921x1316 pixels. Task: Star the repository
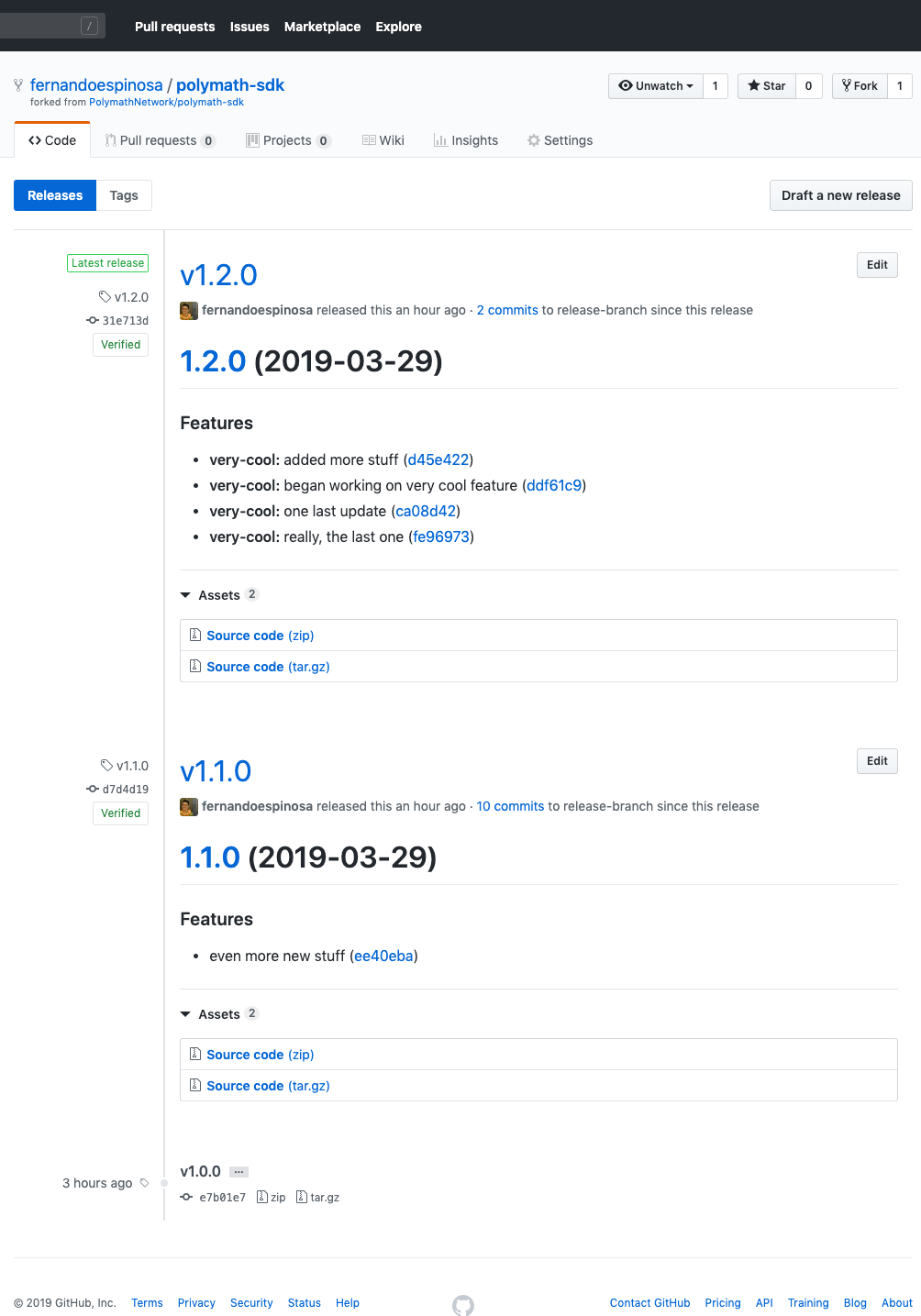click(767, 86)
